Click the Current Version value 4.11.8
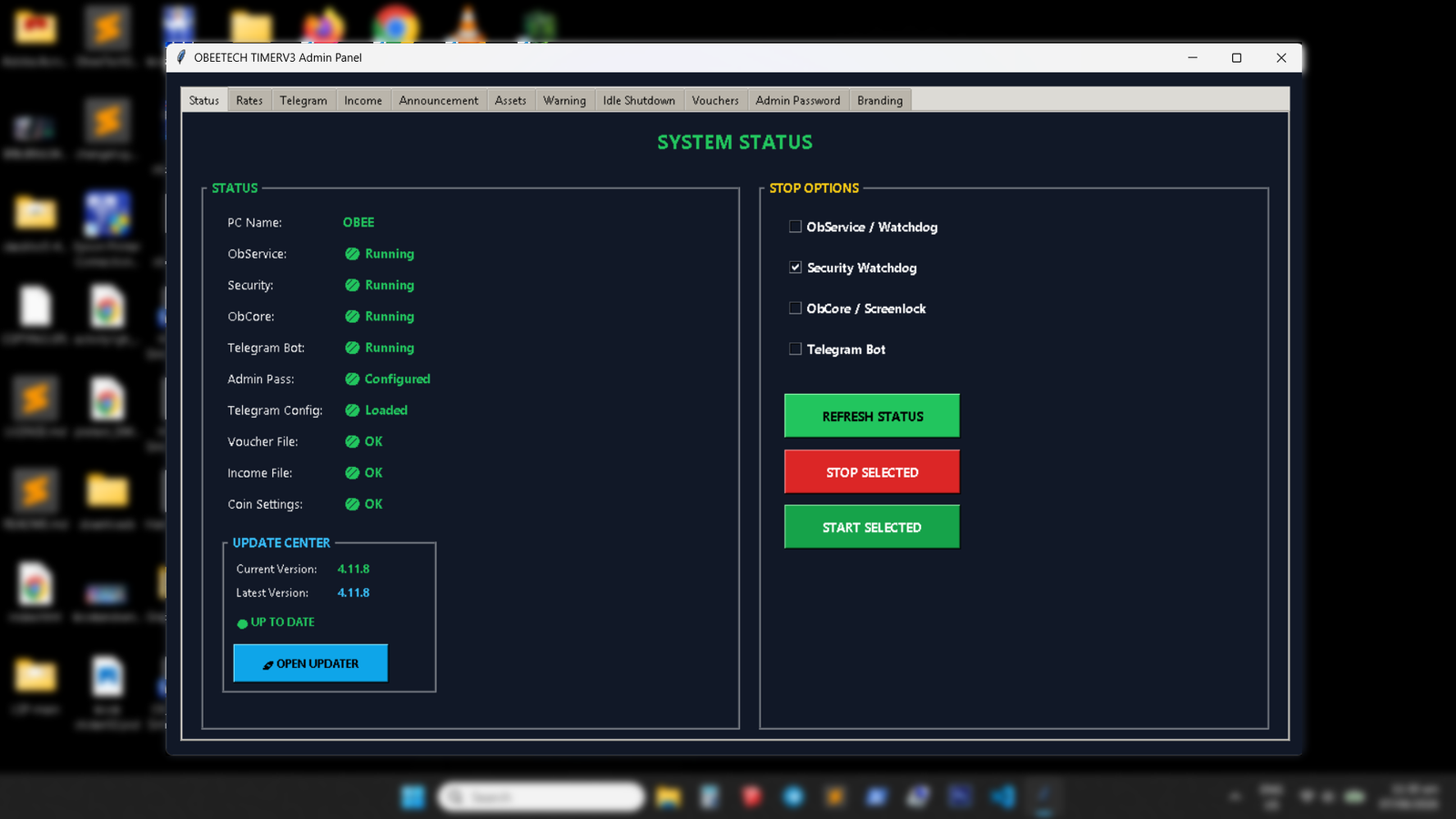 pyautogui.click(x=353, y=569)
